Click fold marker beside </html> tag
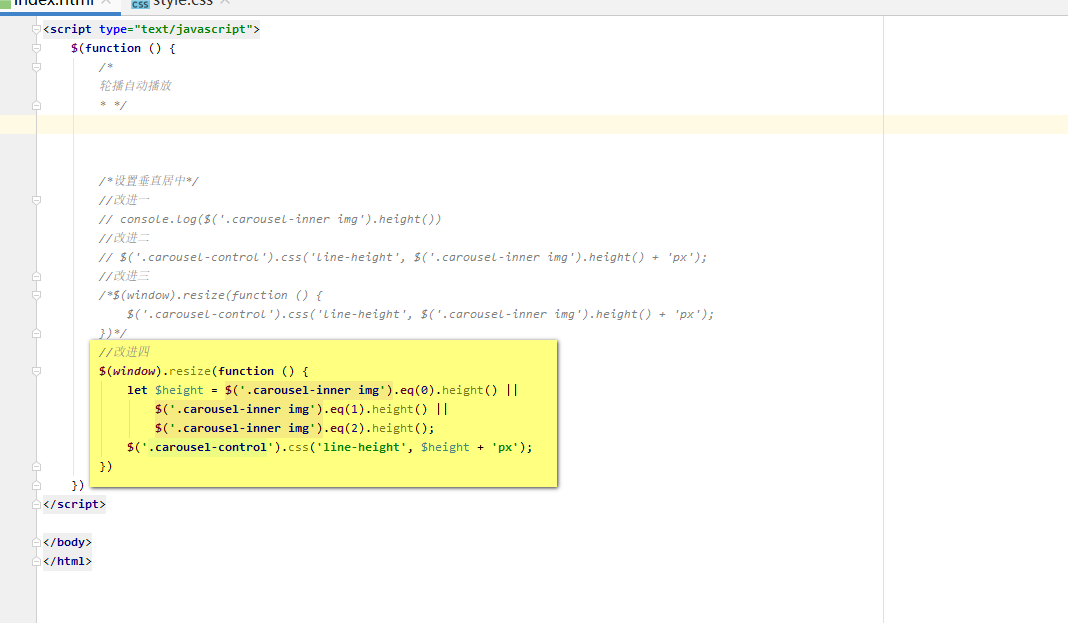Image resolution: width=1068 pixels, height=623 pixels. [x=36, y=562]
